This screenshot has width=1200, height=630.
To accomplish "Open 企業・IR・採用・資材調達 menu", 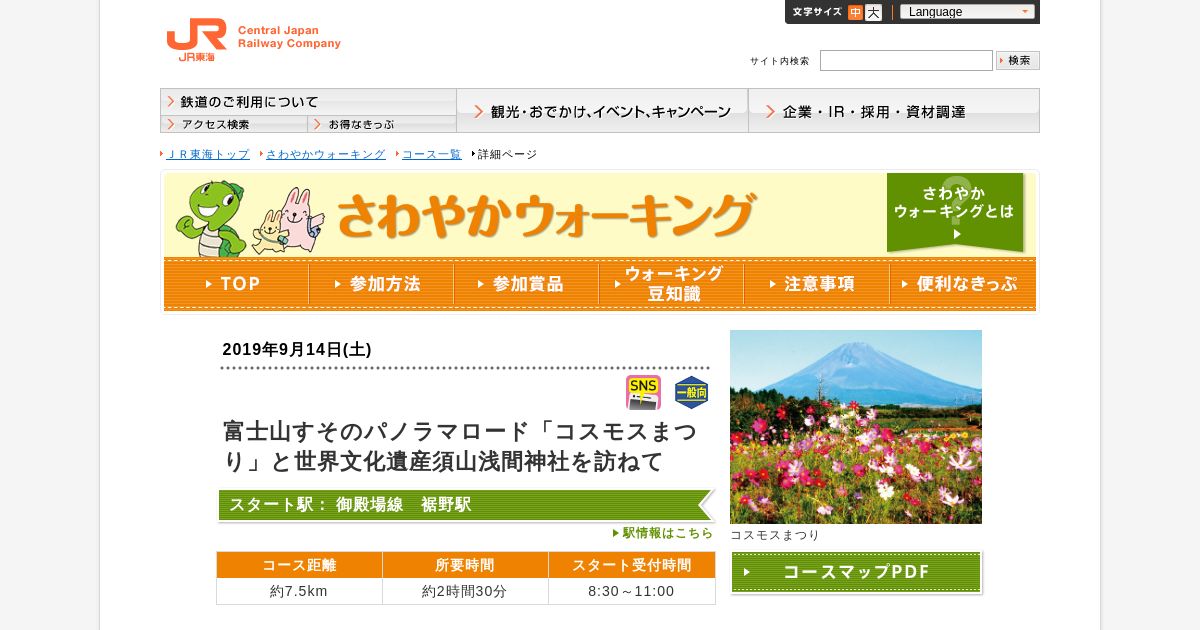I will 894,111.
